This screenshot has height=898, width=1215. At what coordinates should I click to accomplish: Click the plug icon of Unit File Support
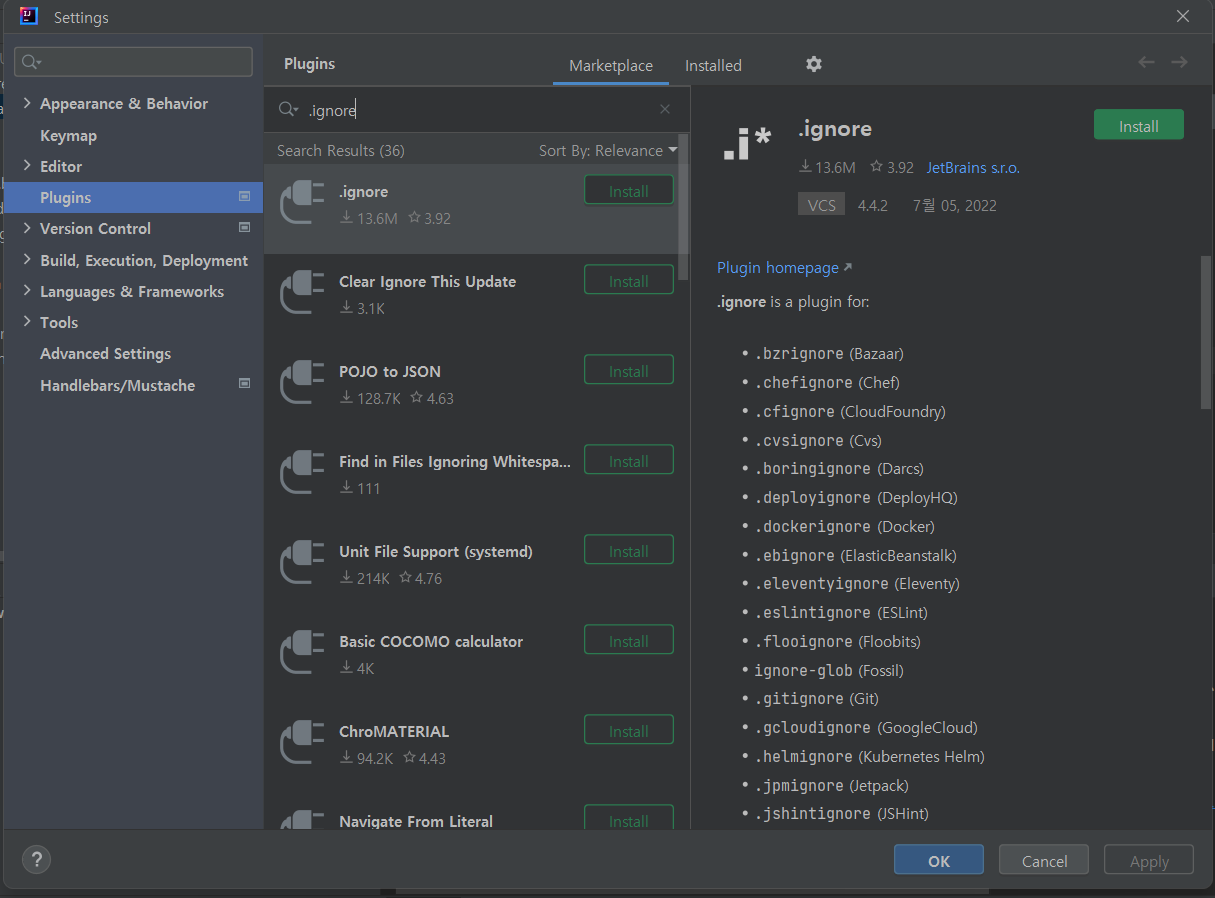click(302, 562)
